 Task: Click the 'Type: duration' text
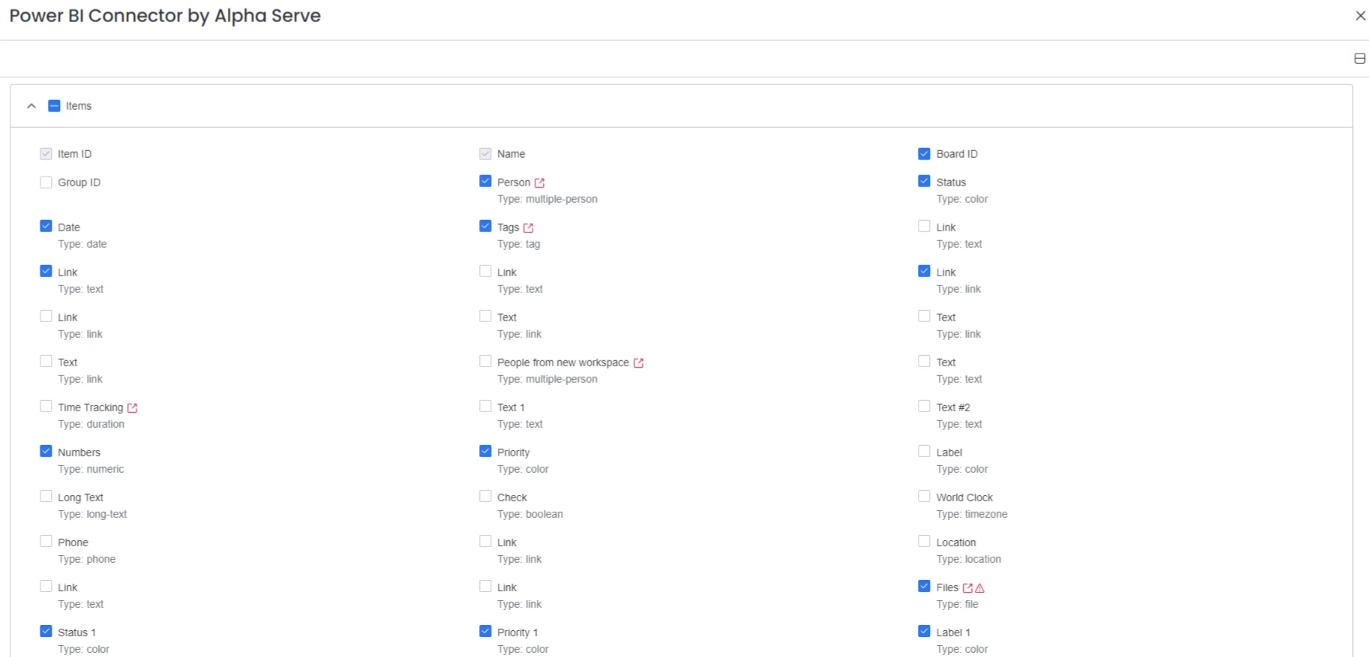[x=91, y=424]
